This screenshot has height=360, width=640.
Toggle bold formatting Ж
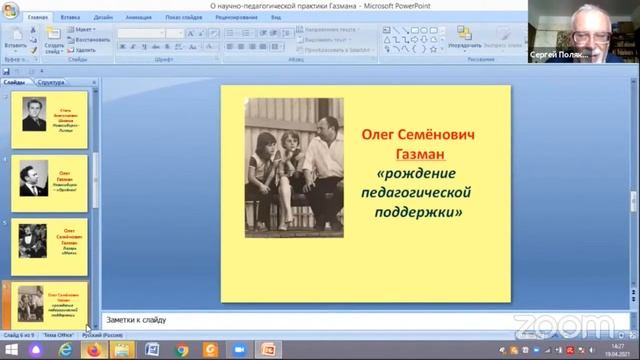pos(122,47)
